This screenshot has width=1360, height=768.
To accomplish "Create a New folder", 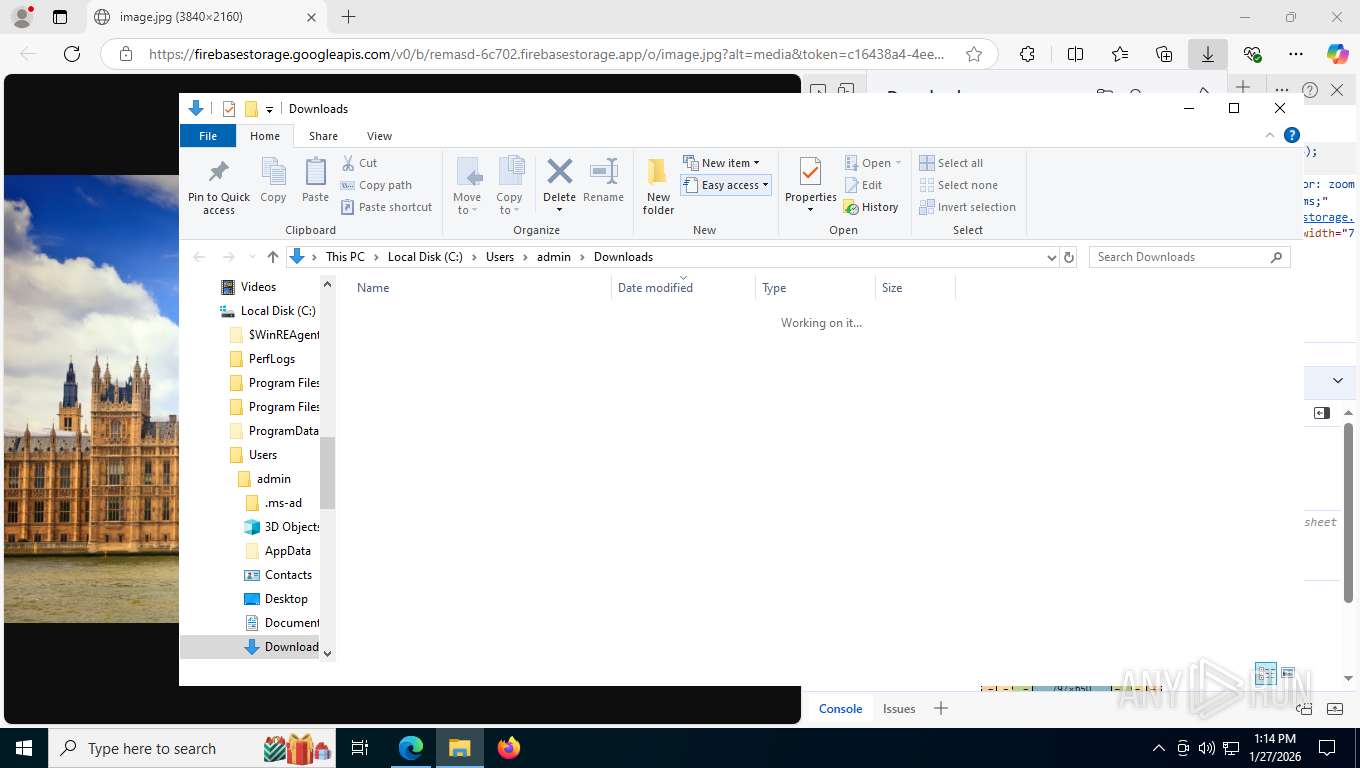I will pos(658,186).
